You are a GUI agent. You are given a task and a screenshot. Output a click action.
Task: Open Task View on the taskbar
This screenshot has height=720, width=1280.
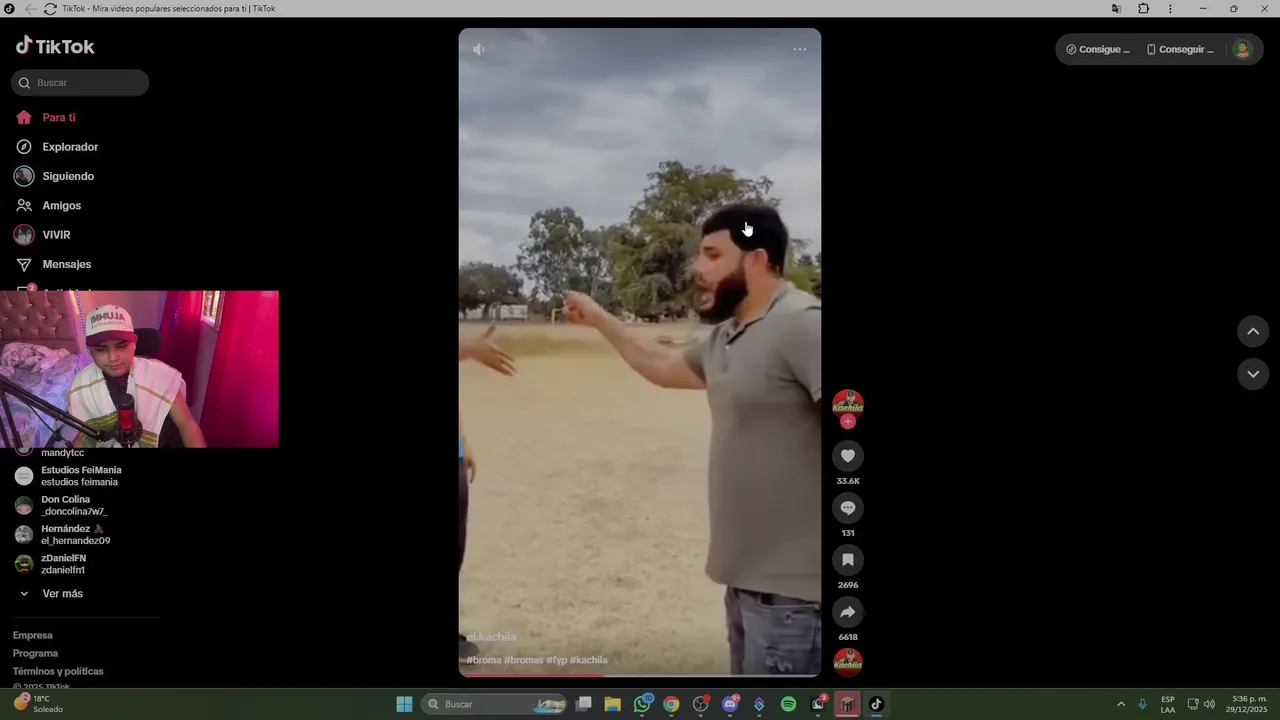tap(584, 704)
